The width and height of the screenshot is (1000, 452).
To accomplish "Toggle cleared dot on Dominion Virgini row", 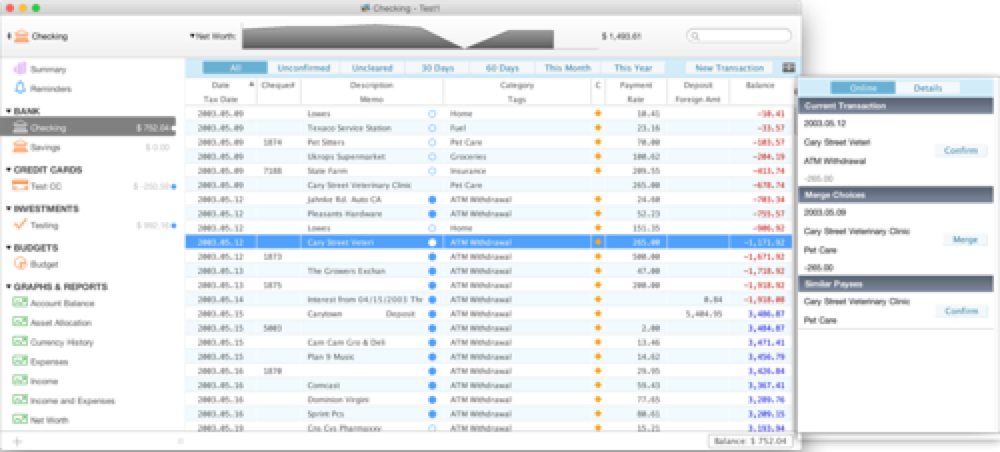I will click(432, 400).
